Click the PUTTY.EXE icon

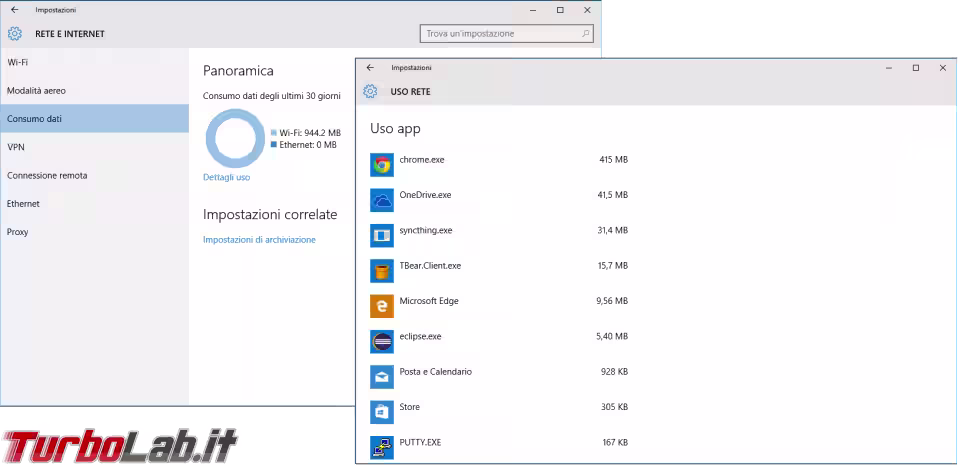(381, 448)
